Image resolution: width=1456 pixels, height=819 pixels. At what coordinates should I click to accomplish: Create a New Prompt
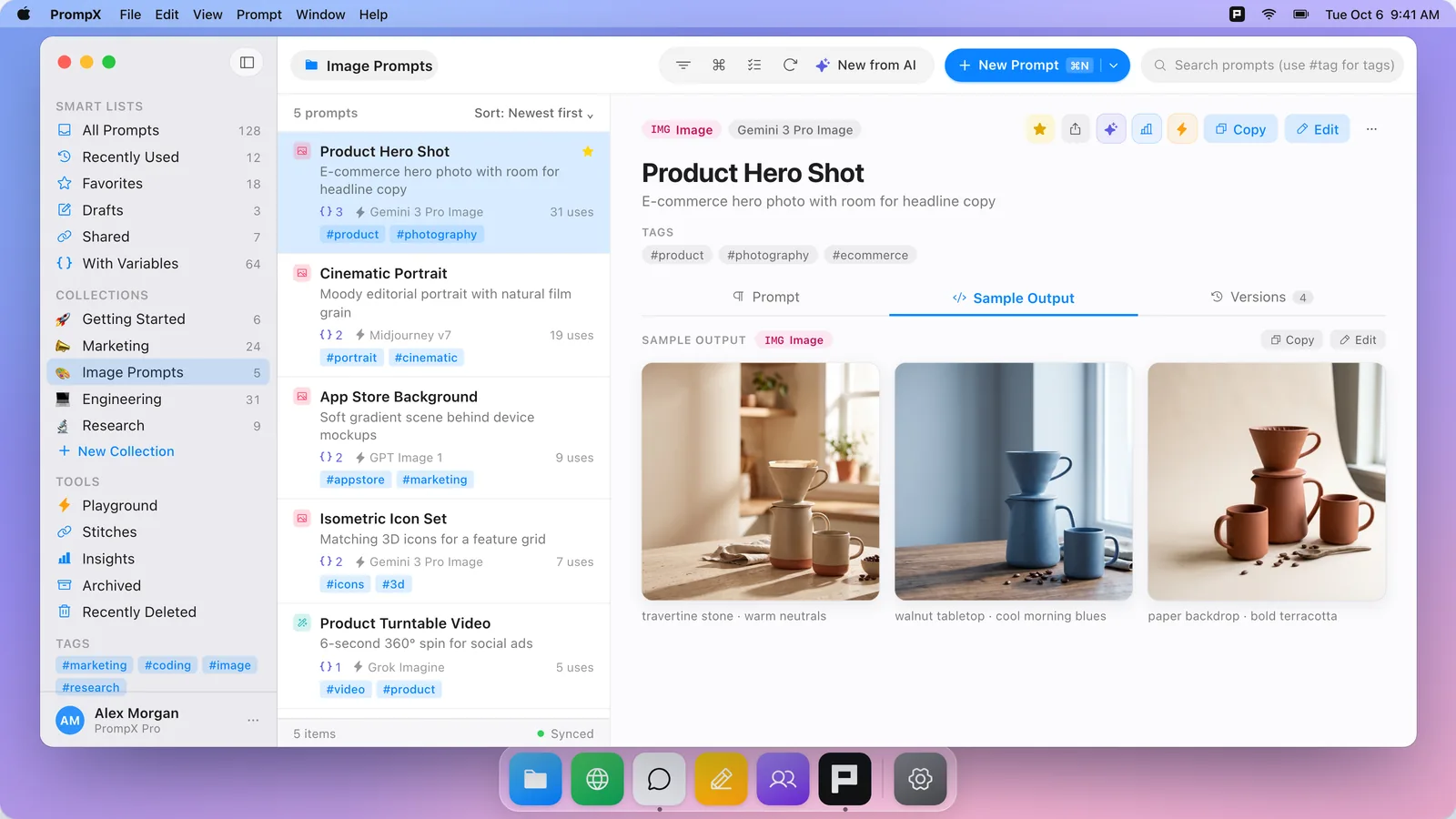pos(1023,66)
